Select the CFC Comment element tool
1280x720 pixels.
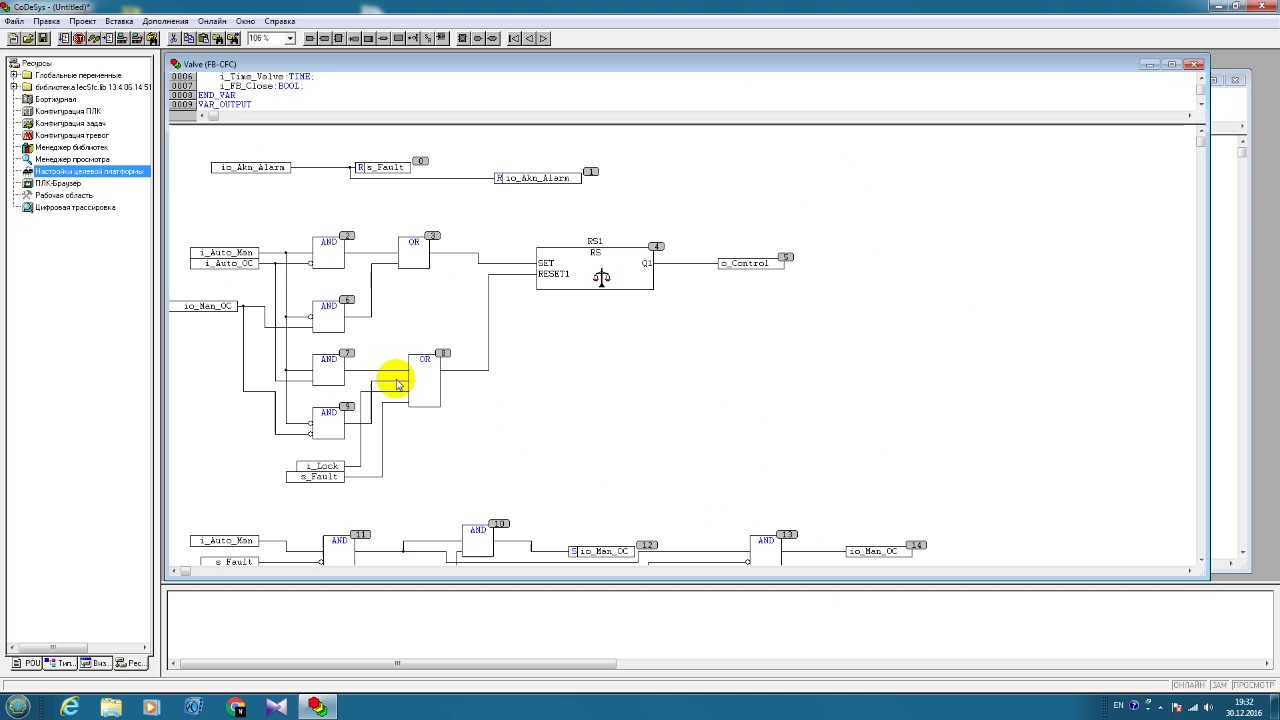coord(398,38)
